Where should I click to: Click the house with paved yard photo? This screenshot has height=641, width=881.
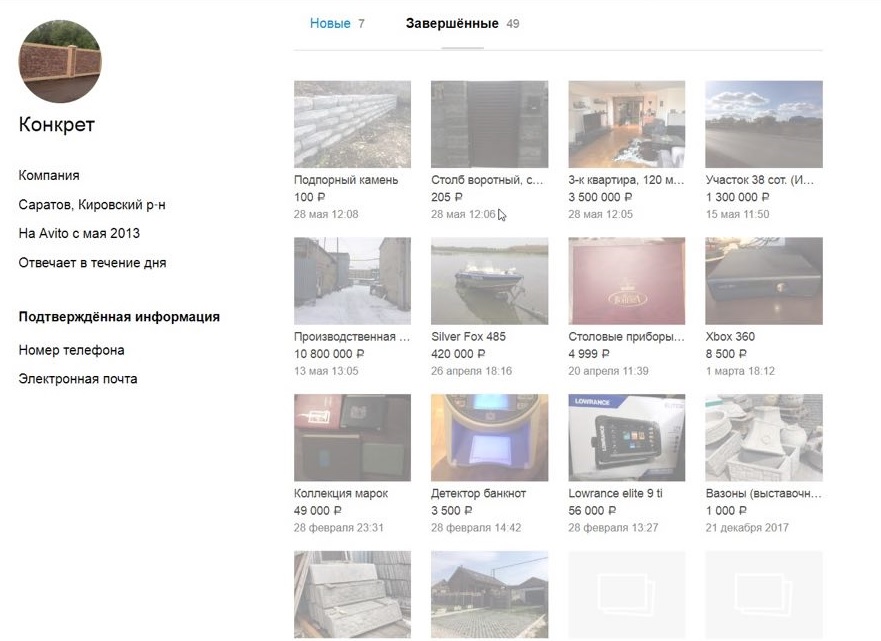point(489,594)
